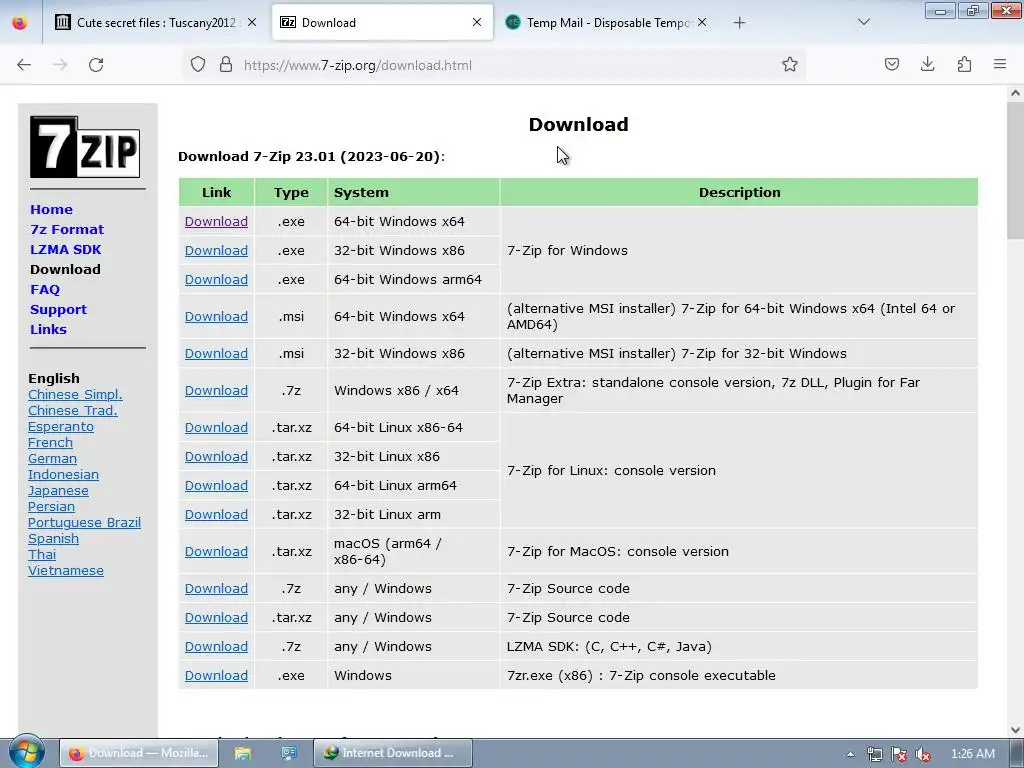
Task: Download .tar.xz for 64-bit Linux arm64
Action: click(x=216, y=486)
